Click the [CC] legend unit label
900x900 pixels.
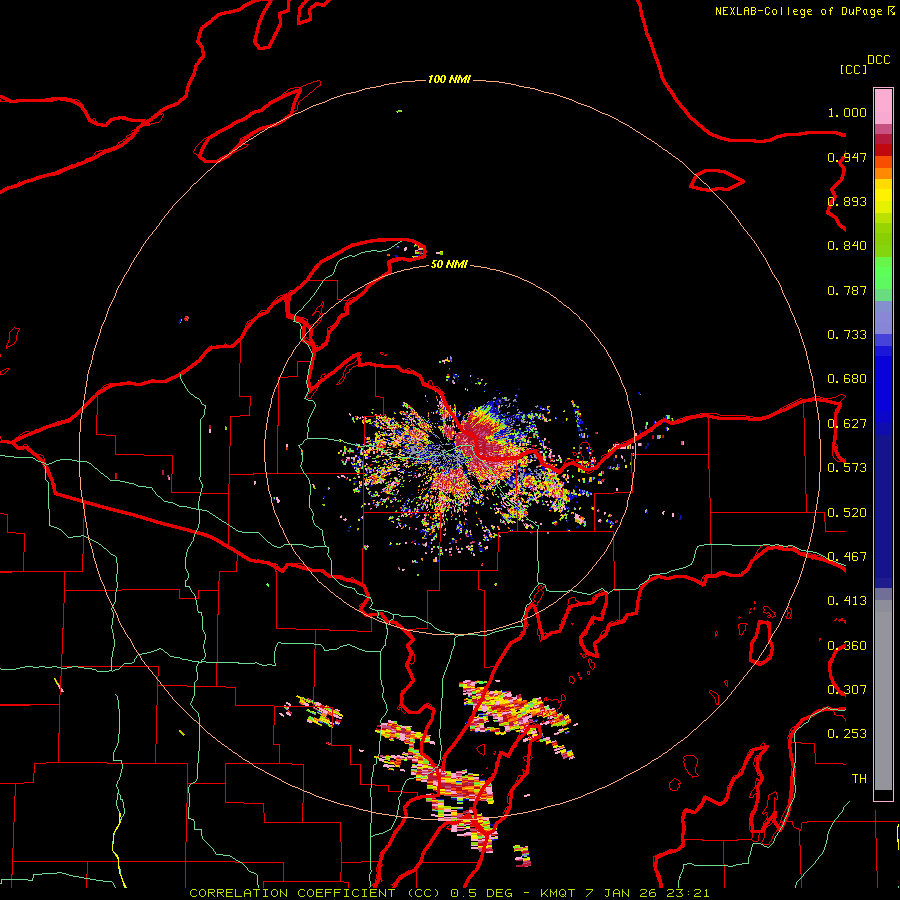(853, 69)
